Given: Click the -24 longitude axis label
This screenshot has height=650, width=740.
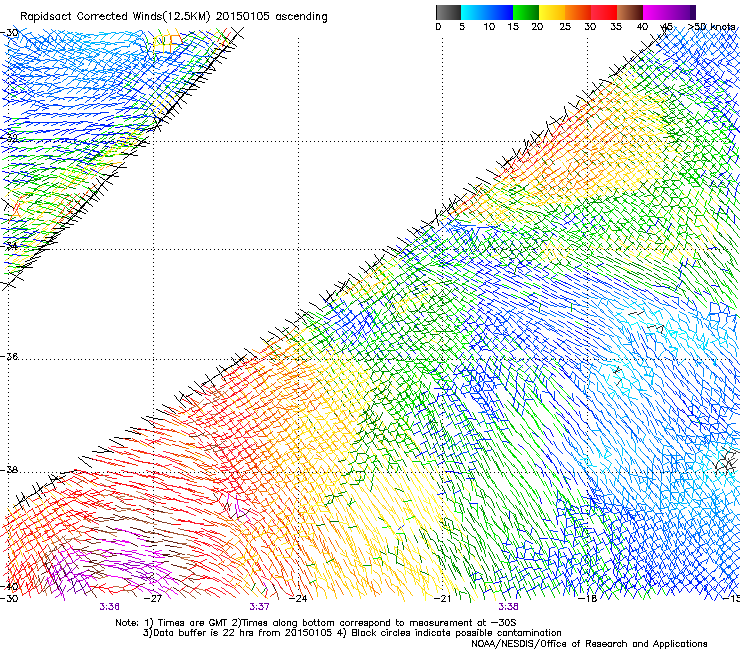Looking at the screenshot, I should 298,599.
